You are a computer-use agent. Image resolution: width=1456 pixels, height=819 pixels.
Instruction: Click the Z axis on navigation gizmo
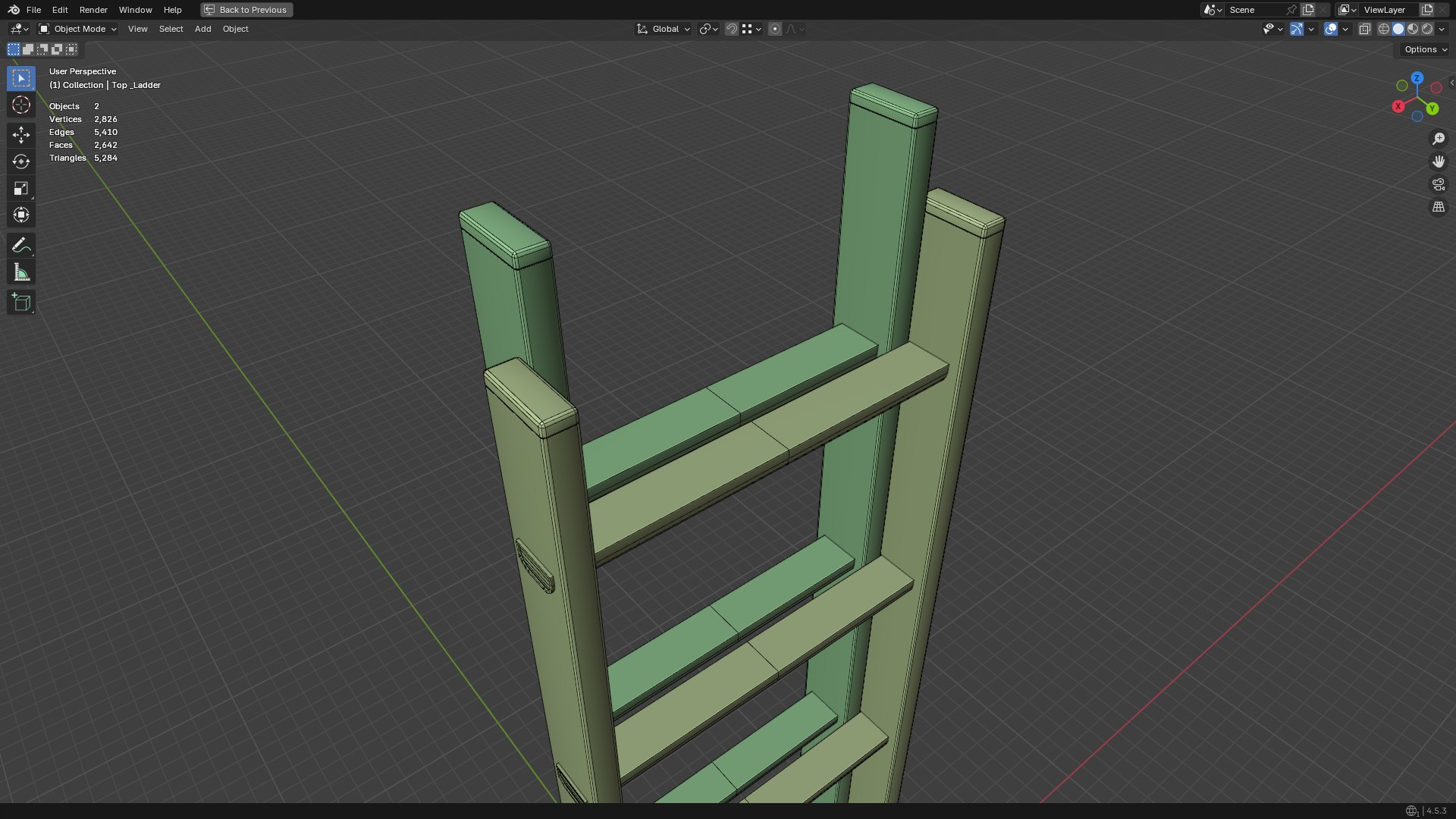pos(1417,78)
